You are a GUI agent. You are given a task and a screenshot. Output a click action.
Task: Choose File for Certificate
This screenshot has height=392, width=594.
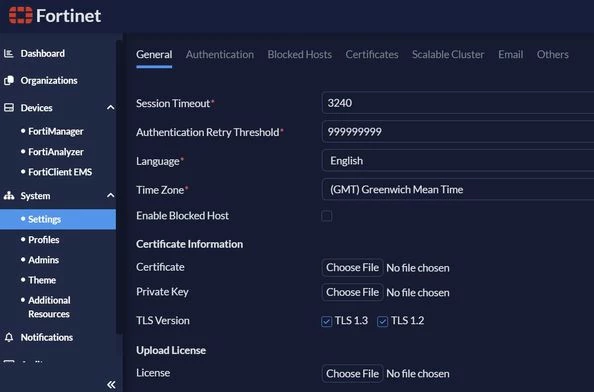352,267
